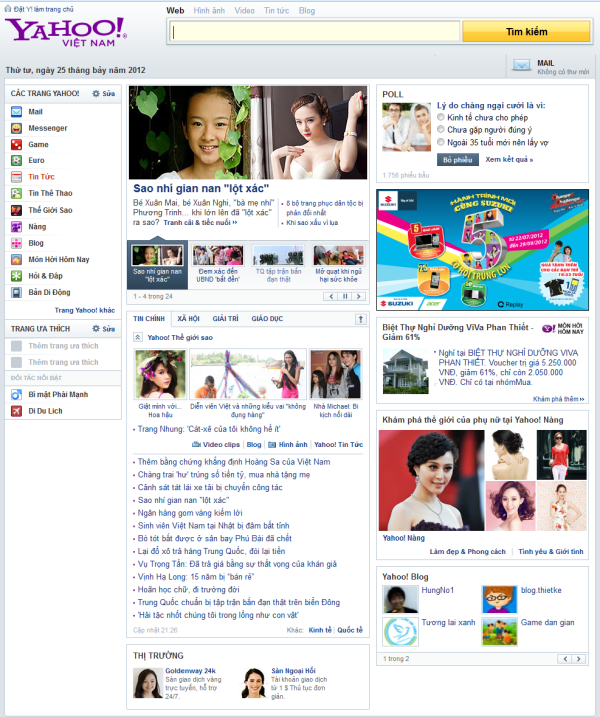This screenshot has height=717, width=600.
Task: Open 'Tình yêu & Giới tính' link
Action: [551, 551]
